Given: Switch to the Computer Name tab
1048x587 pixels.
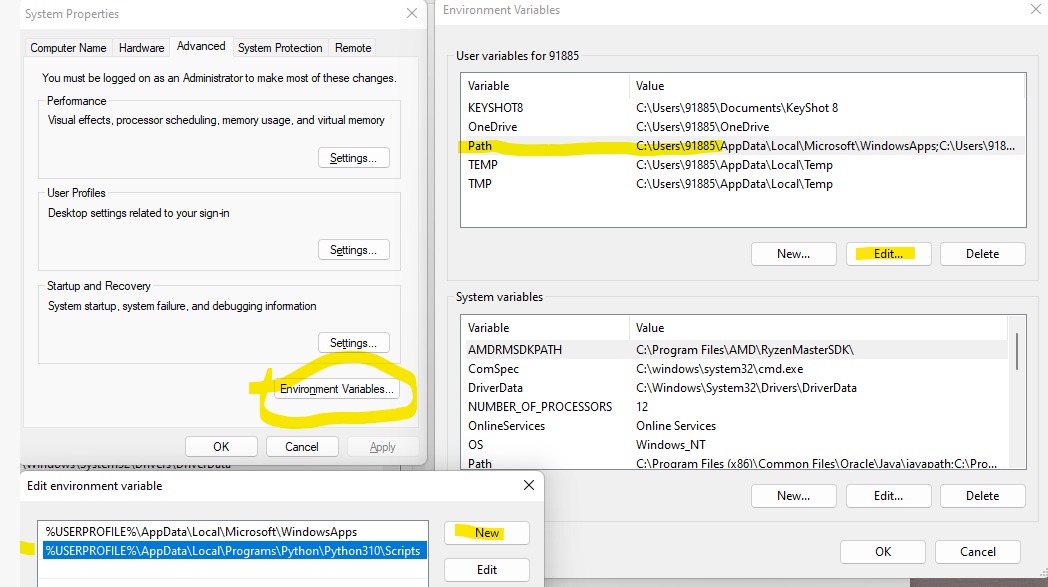Looking at the screenshot, I should (68, 47).
